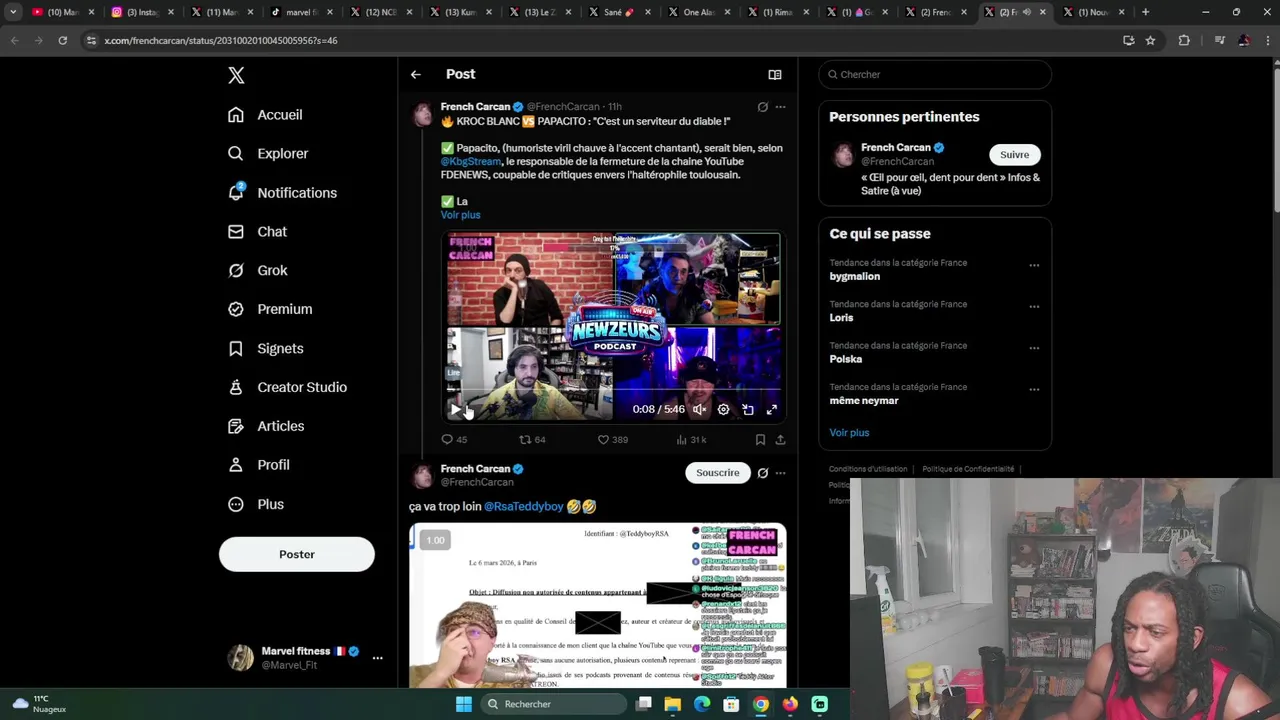Open Microsoft Edge from the taskbar

[x=702, y=705]
